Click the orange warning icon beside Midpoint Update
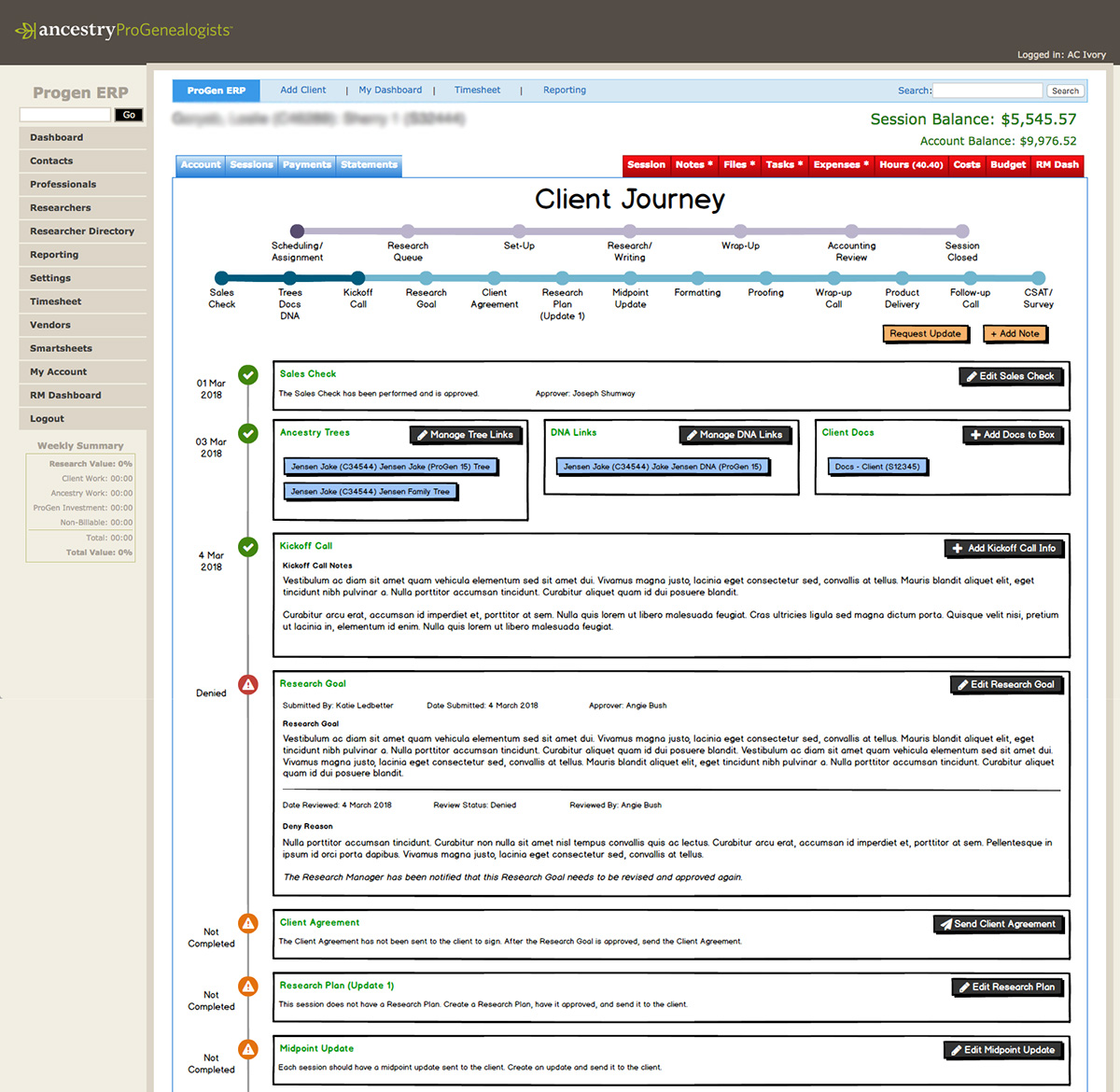 click(x=248, y=1049)
